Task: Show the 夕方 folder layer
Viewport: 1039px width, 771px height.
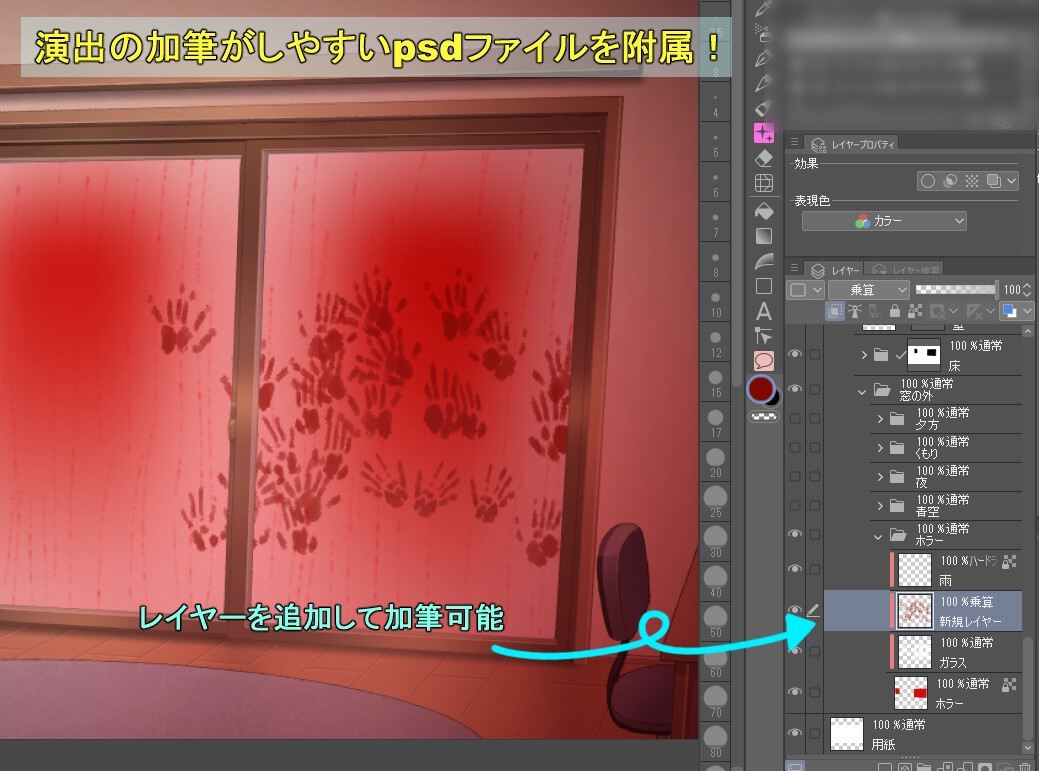Action: click(x=795, y=419)
